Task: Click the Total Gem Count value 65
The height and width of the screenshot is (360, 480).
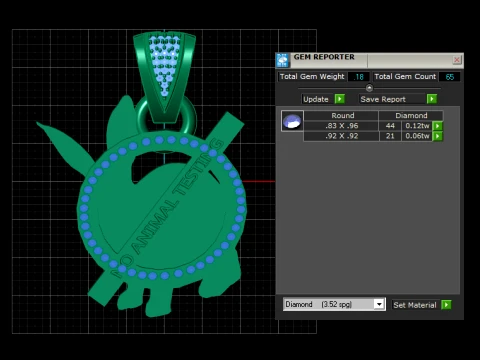Action: (449, 77)
